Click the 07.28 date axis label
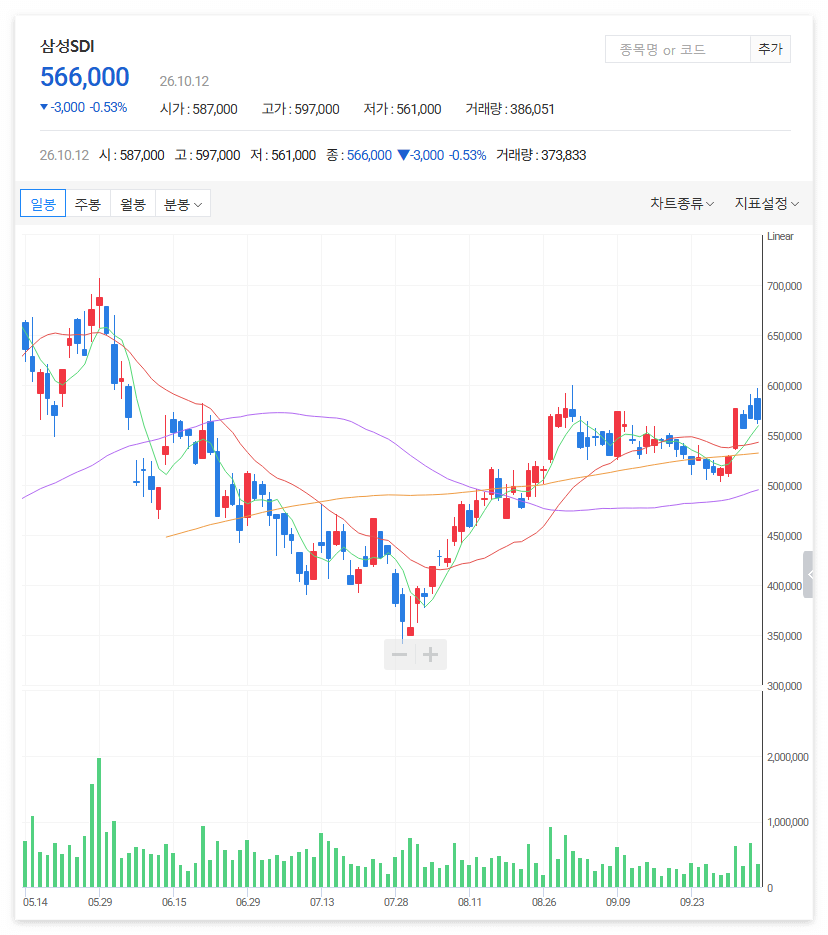This screenshot has height=935, width=828. click(396, 902)
